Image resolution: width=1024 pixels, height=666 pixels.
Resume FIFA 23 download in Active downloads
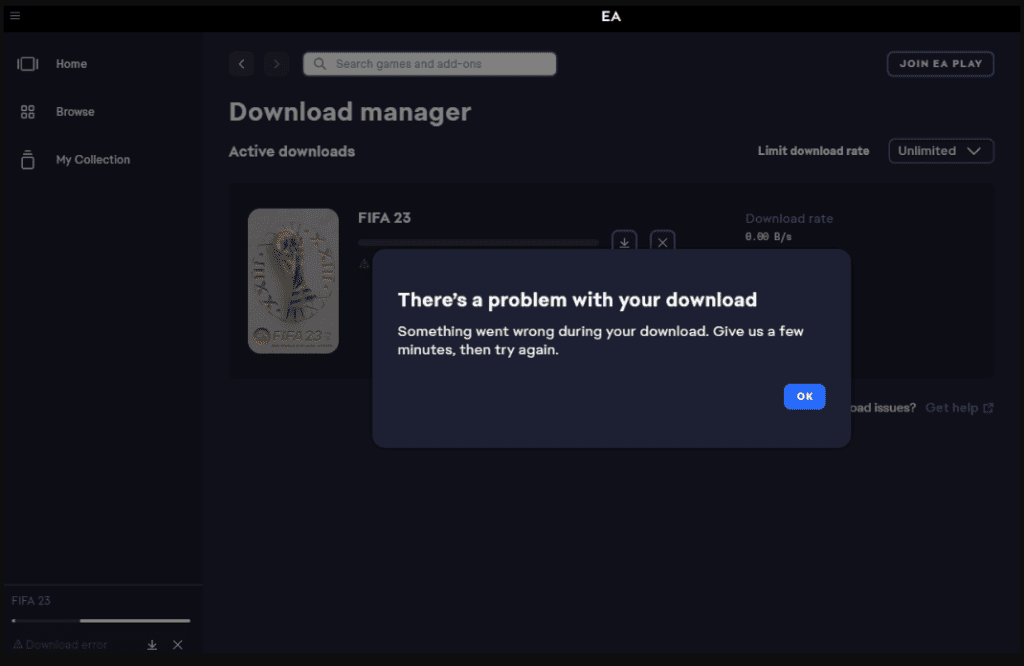[624, 240]
